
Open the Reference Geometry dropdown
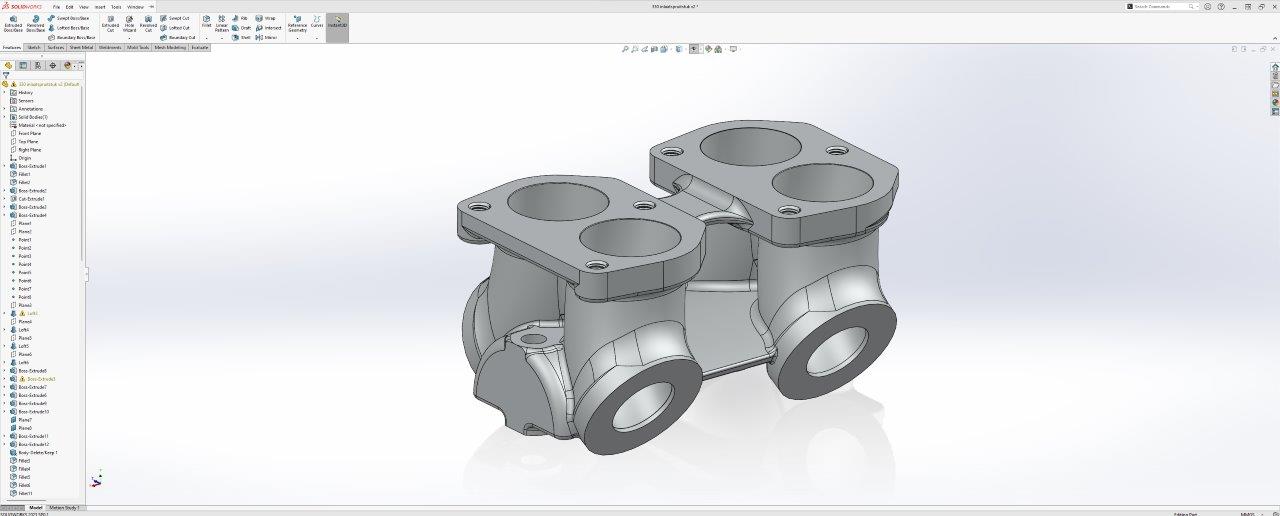tap(298, 38)
